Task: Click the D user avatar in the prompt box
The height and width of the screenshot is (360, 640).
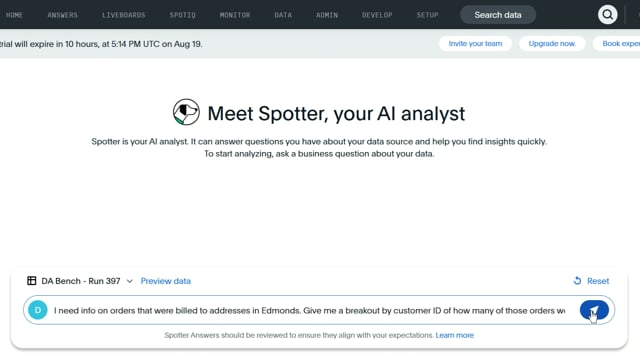Action: pos(38,310)
